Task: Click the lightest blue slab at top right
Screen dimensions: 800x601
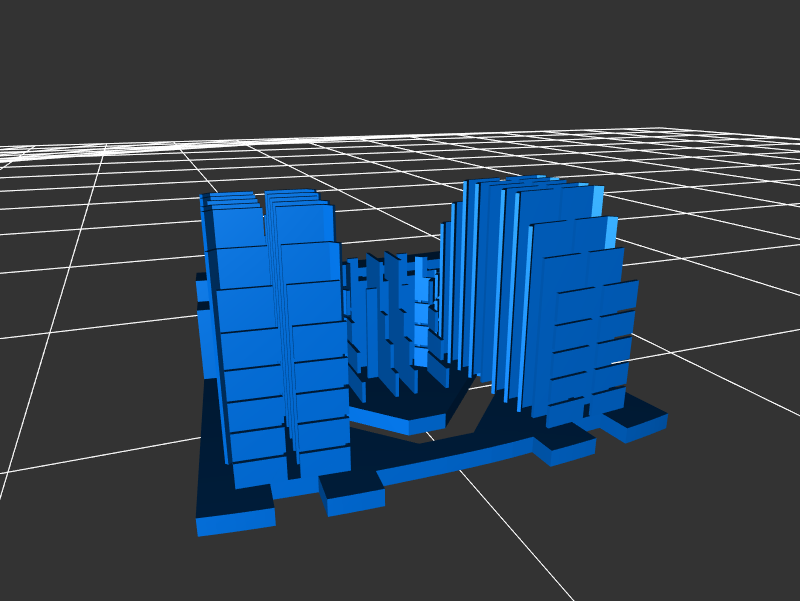Action: click(598, 215)
